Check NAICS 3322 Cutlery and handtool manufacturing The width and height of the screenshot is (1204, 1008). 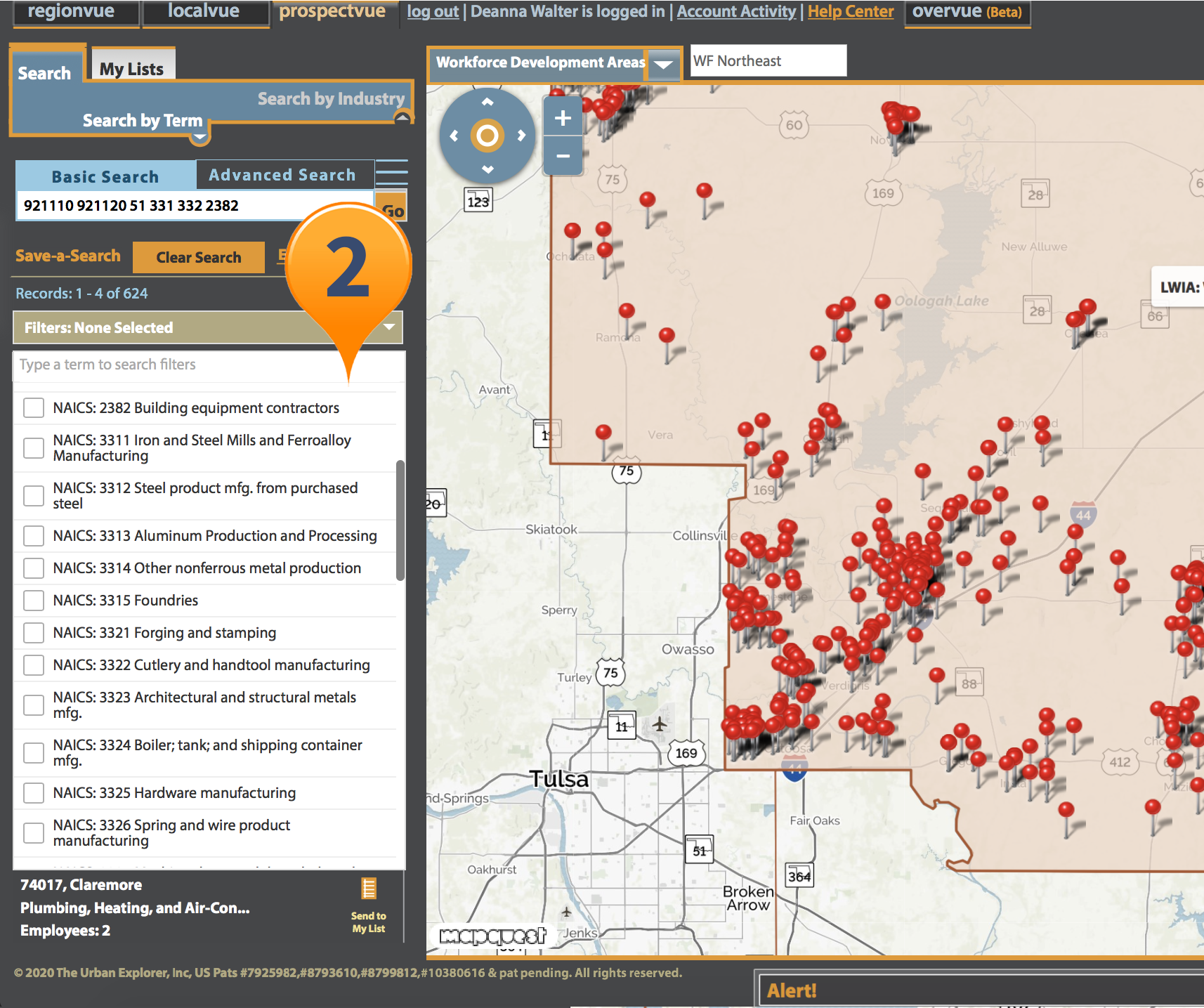(x=34, y=665)
